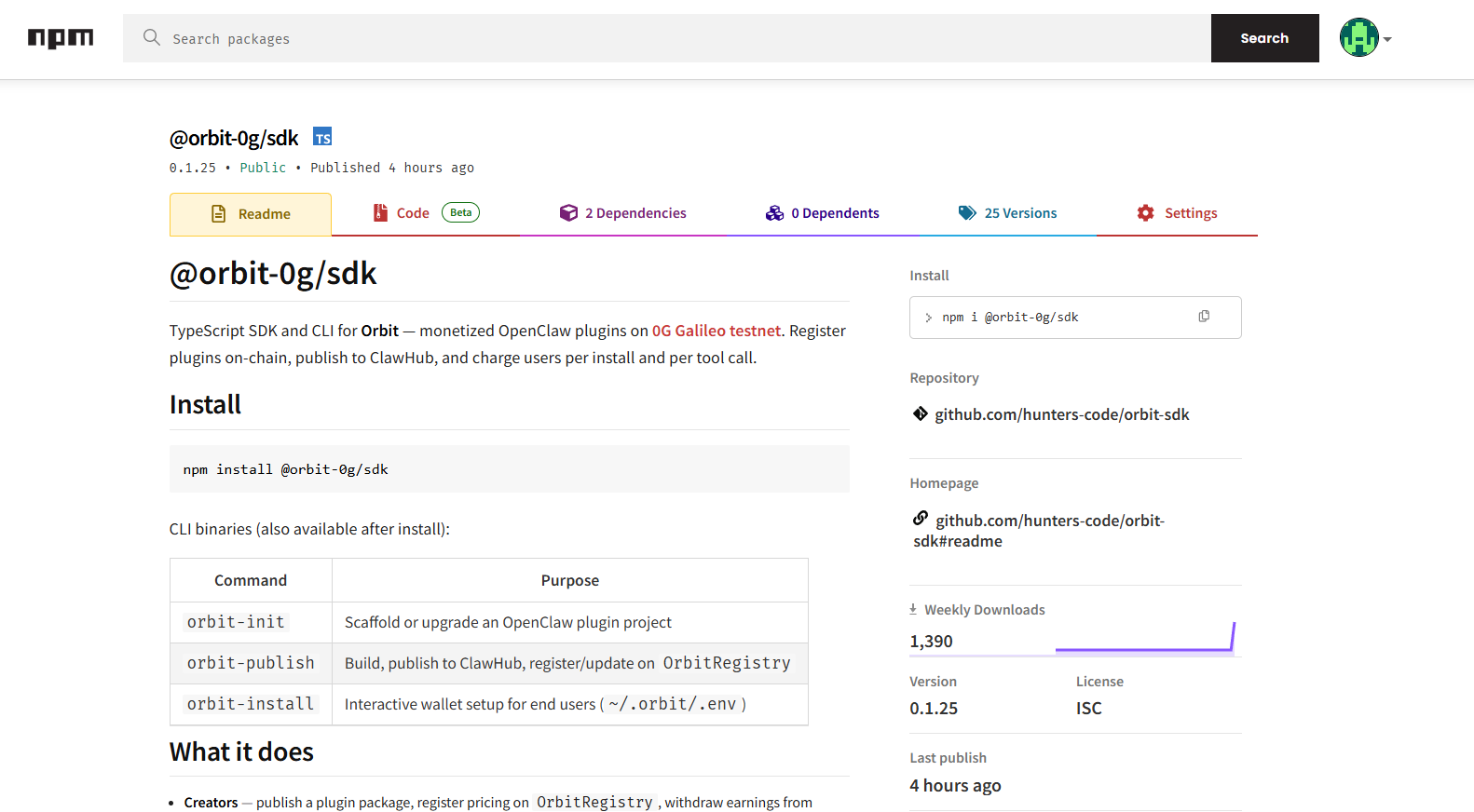Screen dimensions: 1474x812
Task: Click the weekly downloads sparkline chart
Action: (x=1145, y=638)
